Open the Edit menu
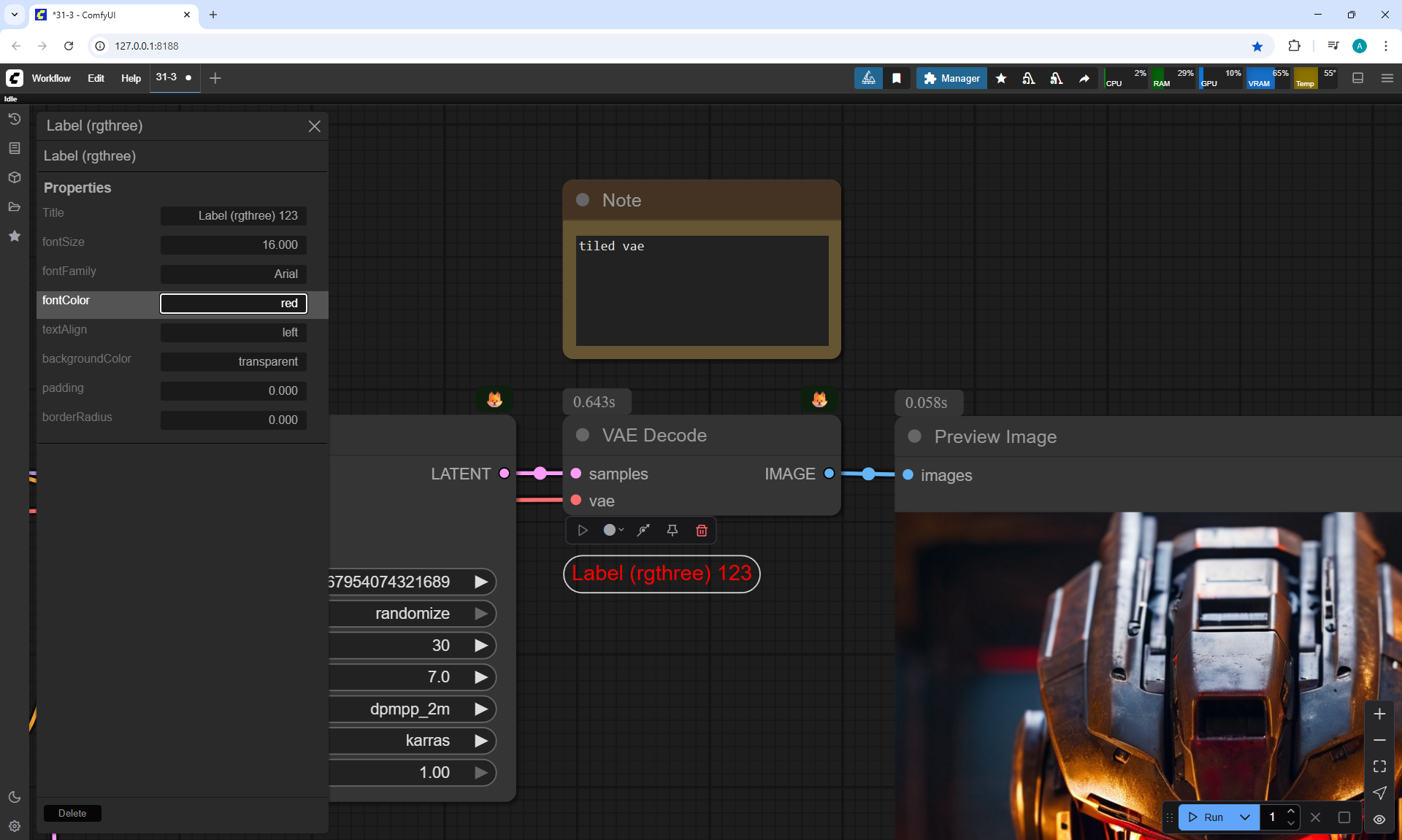 [96, 78]
